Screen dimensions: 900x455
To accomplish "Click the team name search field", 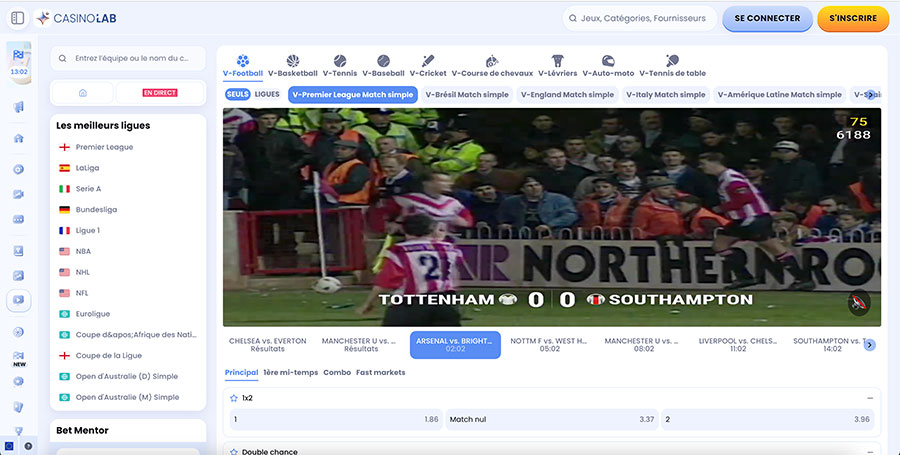I will [128, 58].
